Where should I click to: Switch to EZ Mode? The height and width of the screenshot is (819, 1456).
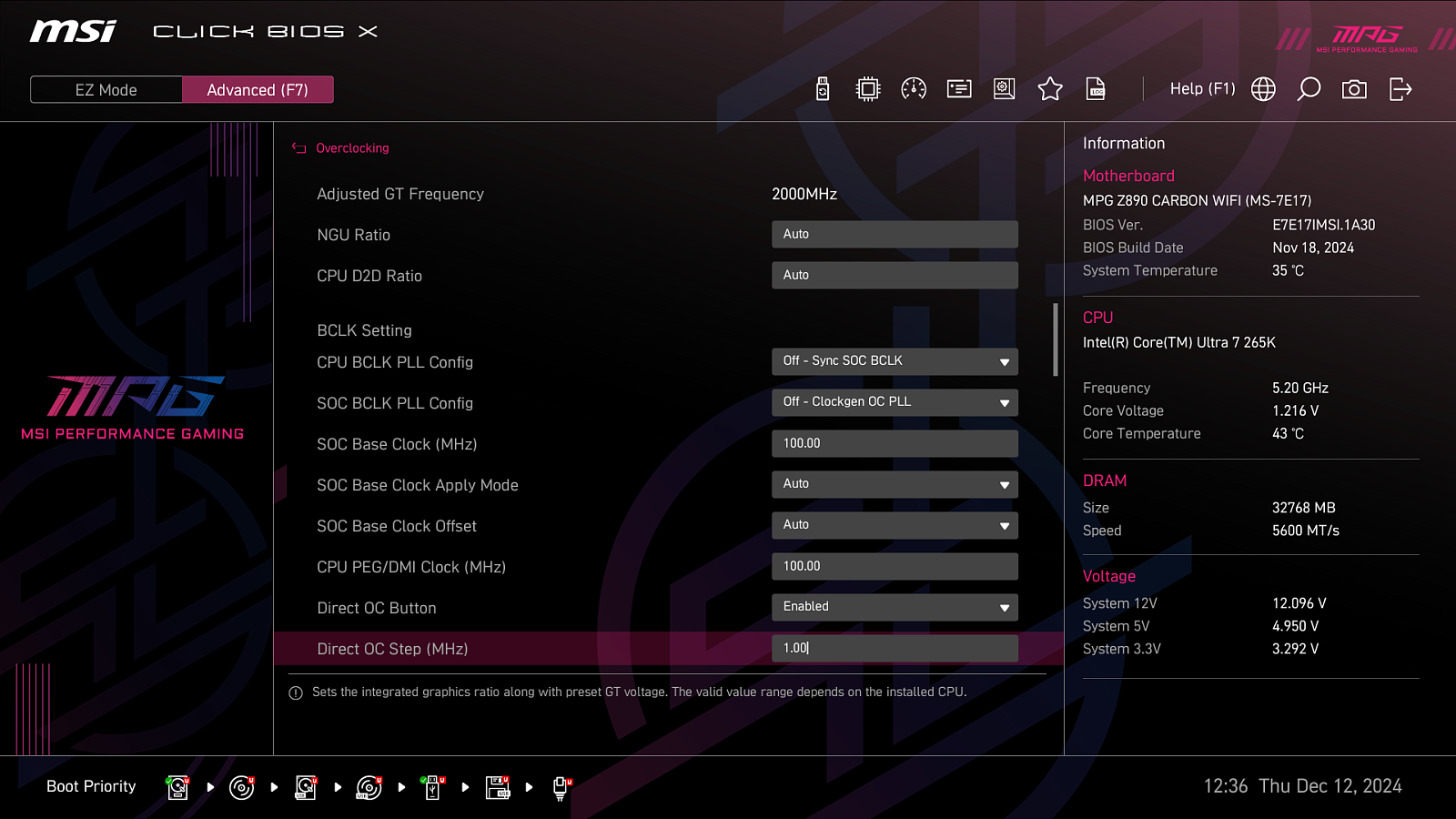106,89
